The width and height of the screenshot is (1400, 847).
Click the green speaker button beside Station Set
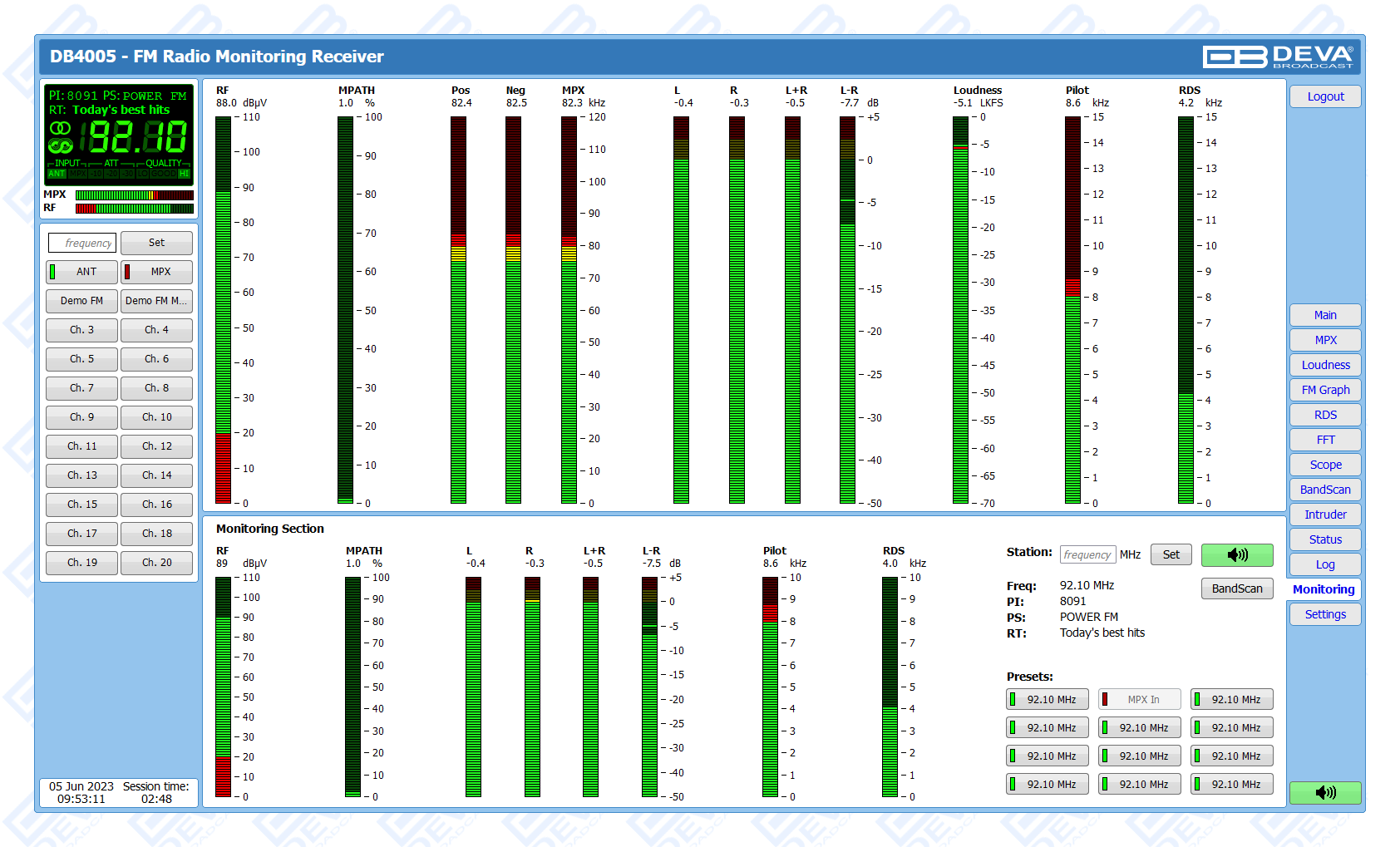[x=1236, y=554]
